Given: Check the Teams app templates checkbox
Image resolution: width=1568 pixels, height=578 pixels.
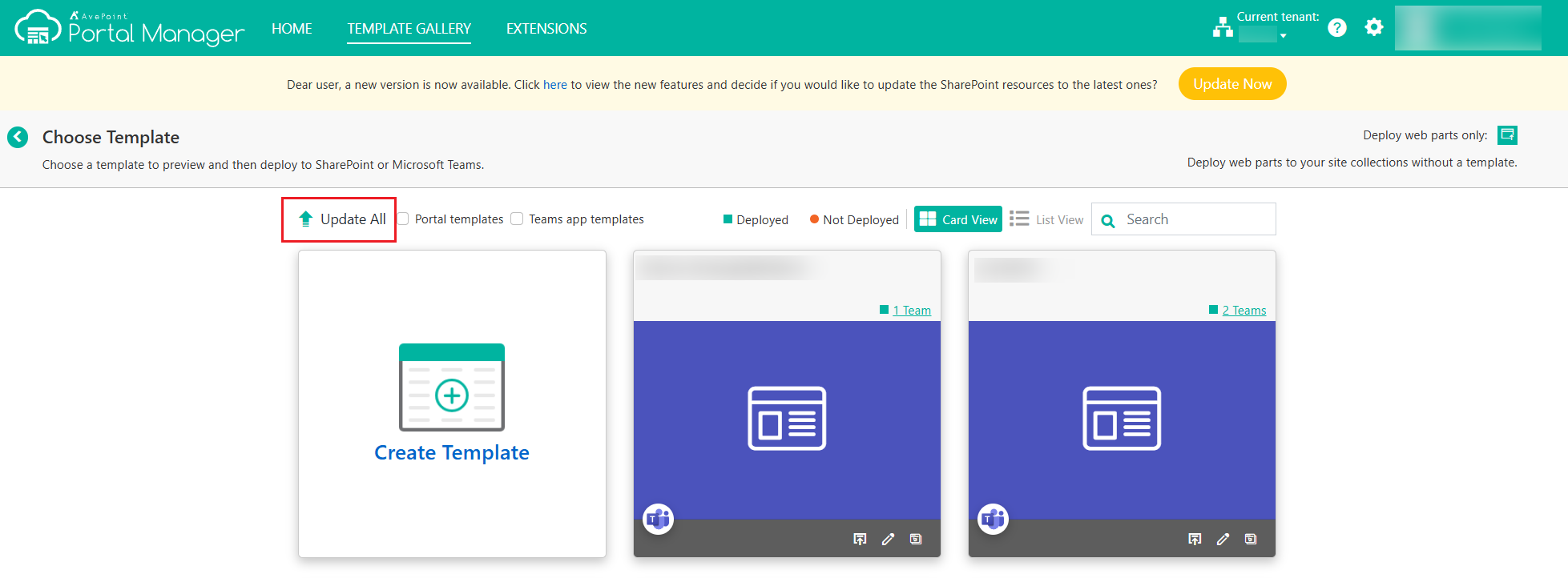Looking at the screenshot, I should click(518, 219).
